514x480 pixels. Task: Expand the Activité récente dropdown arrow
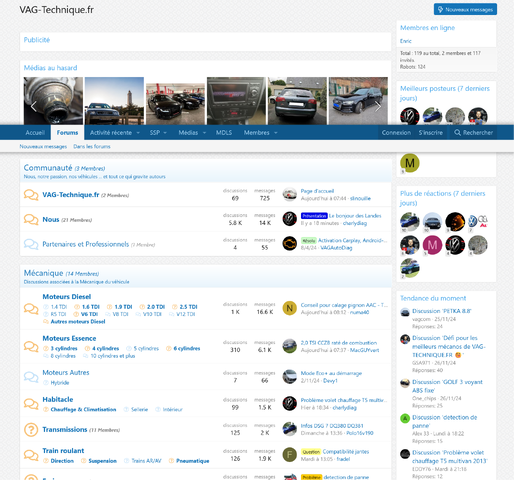pyautogui.click(x=138, y=133)
